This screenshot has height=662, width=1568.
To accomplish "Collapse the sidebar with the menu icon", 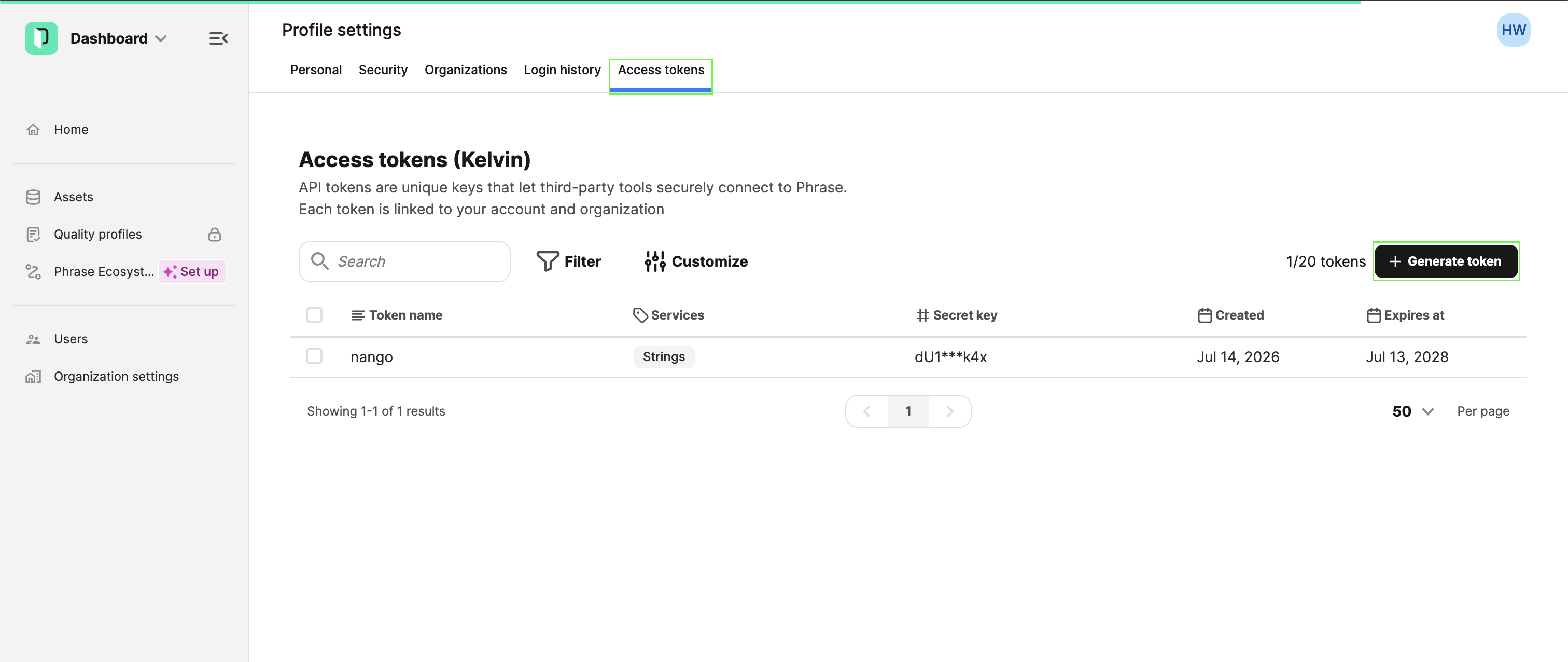I will click(x=218, y=38).
